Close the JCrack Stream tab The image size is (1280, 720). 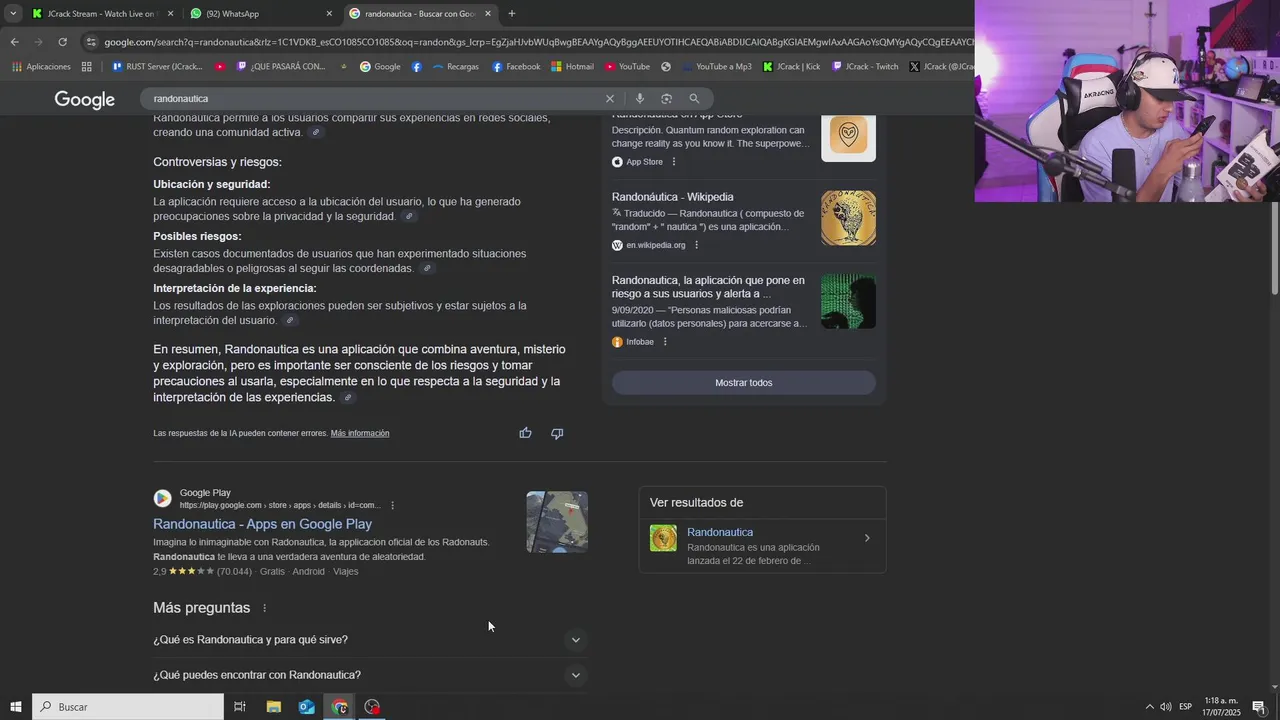coord(170,14)
